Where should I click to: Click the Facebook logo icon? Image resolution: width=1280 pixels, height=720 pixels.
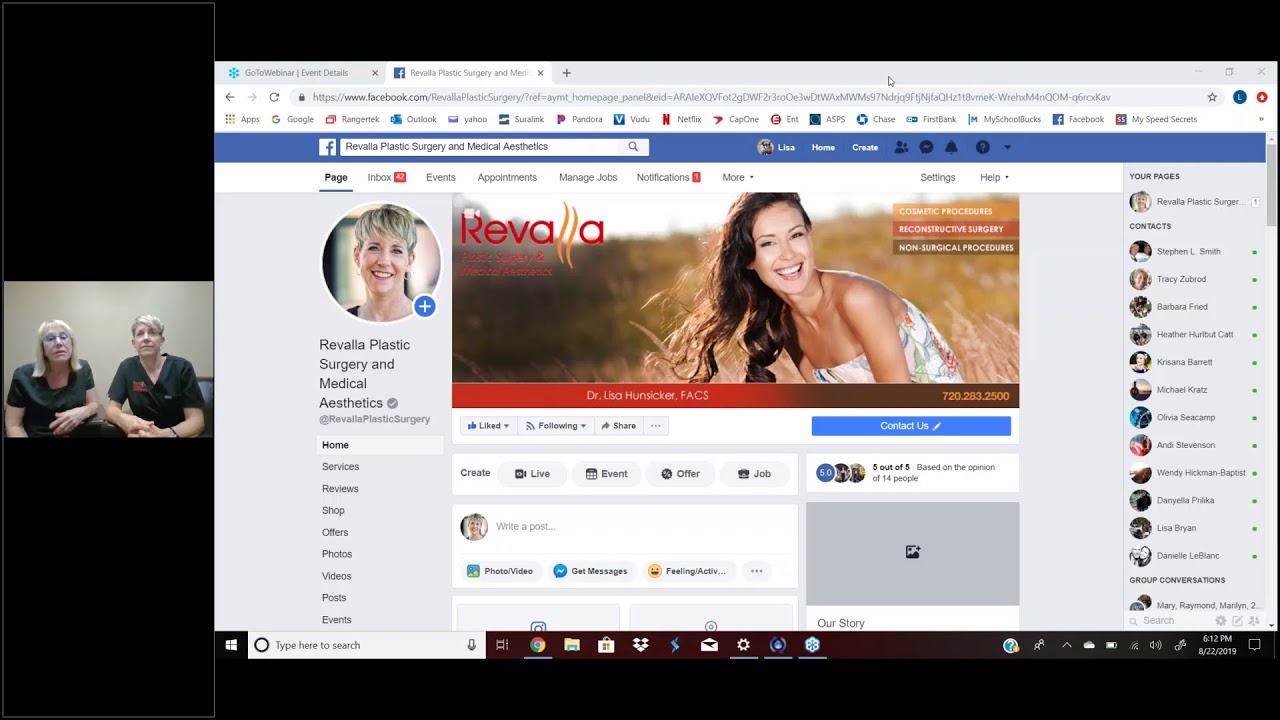[x=327, y=147]
